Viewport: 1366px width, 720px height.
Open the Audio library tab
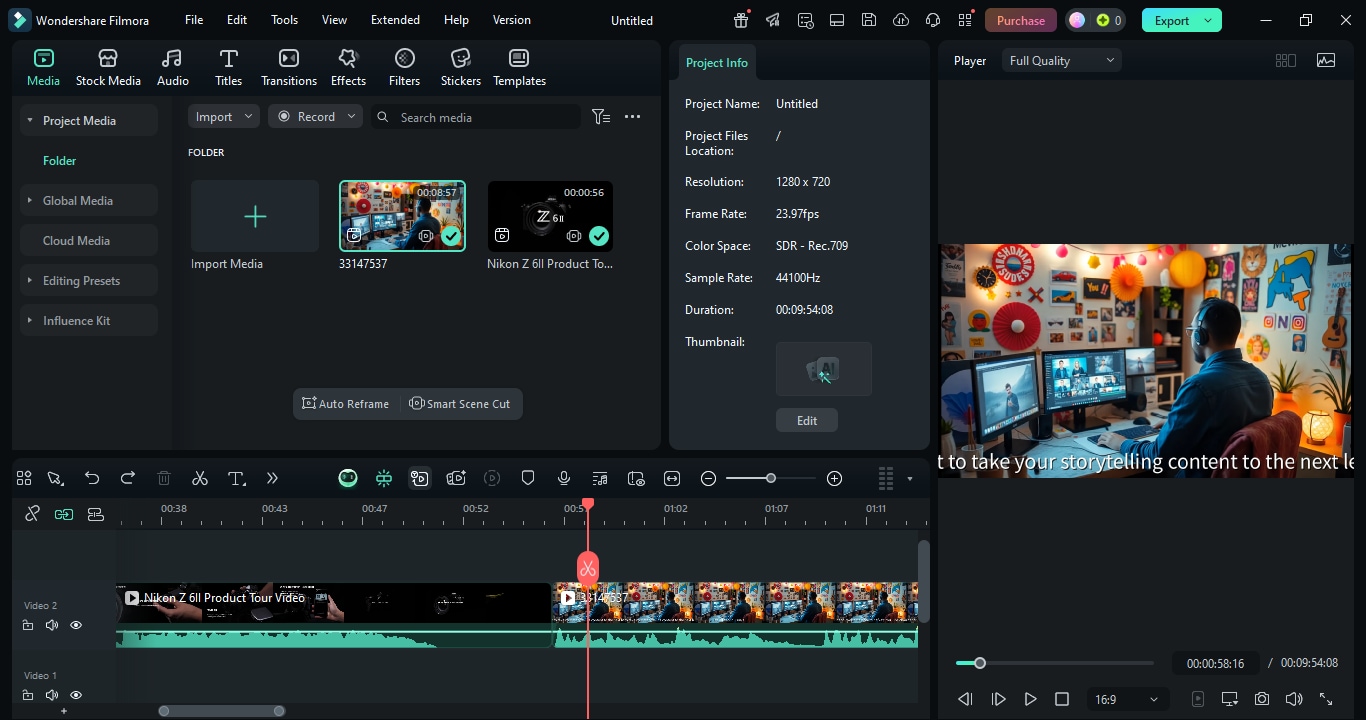tap(172, 67)
